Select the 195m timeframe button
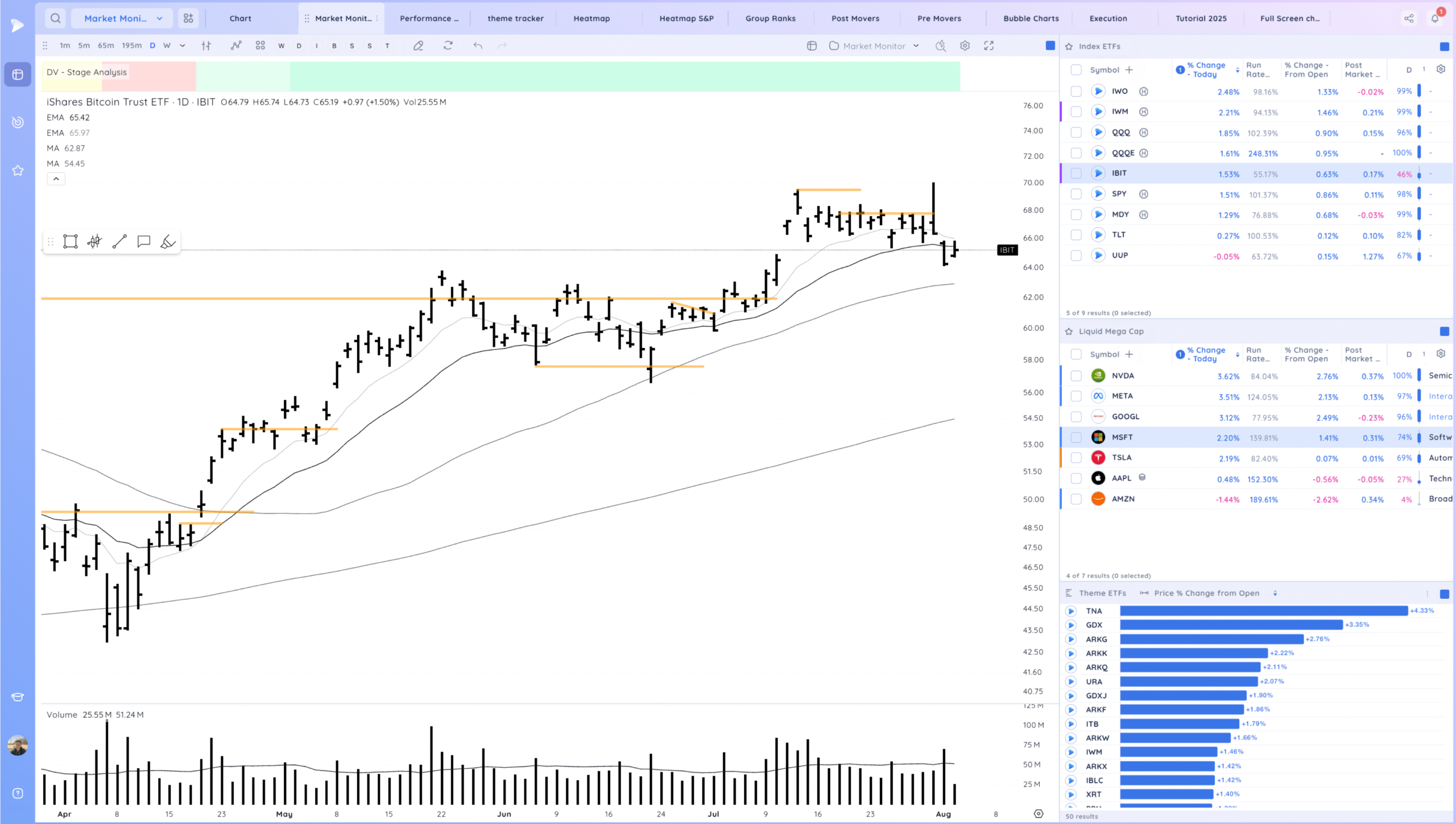 131,45
